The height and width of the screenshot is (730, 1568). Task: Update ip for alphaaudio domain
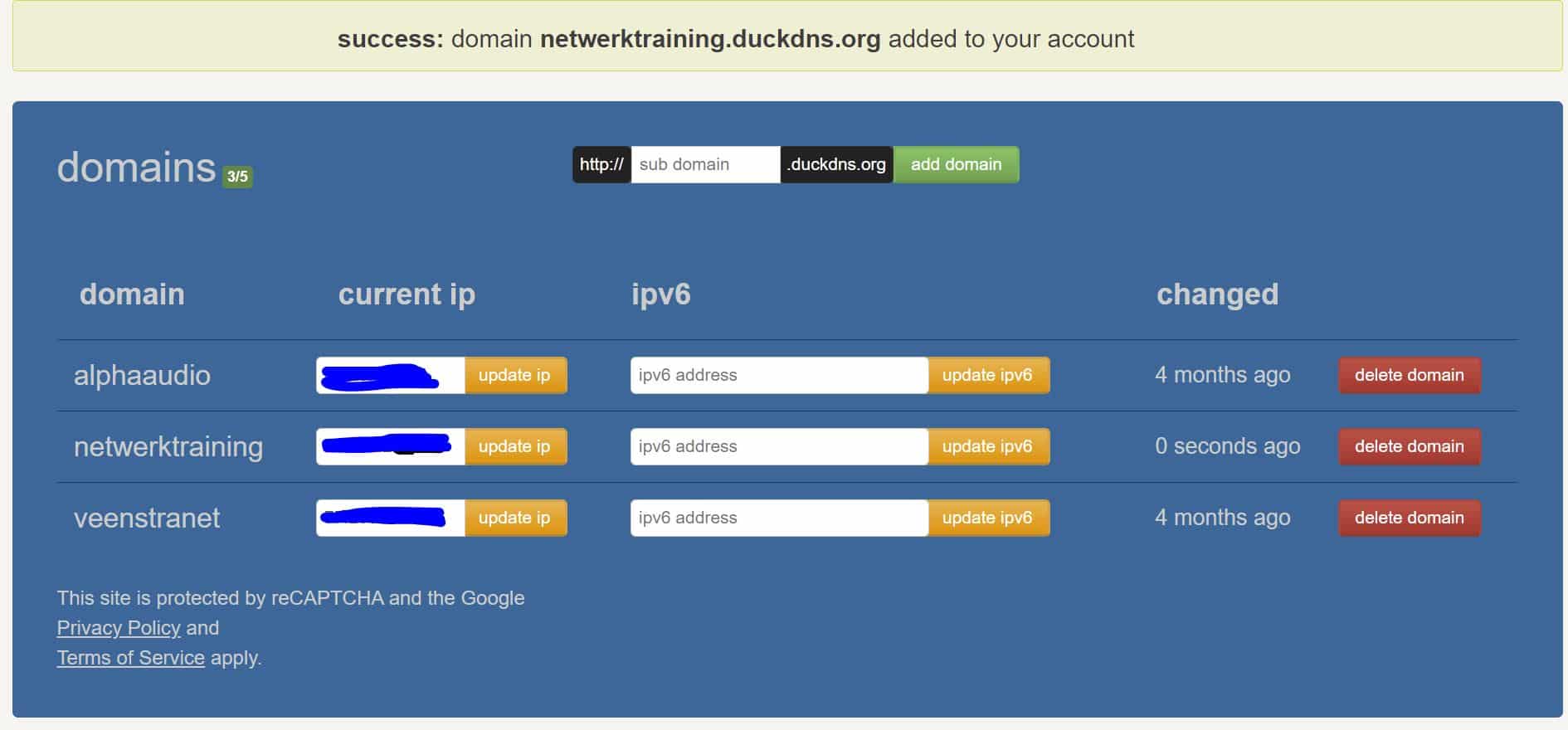pos(514,375)
